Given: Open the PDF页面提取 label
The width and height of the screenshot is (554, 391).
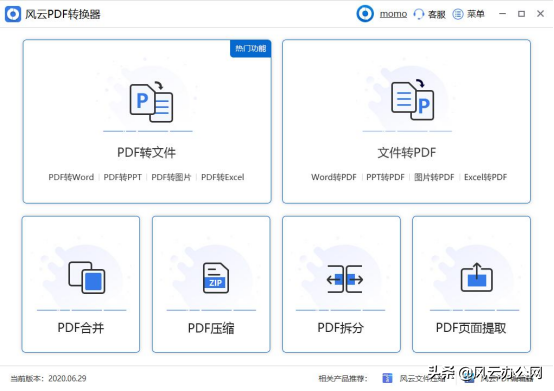Looking at the screenshot, I should tap(471, 328).
